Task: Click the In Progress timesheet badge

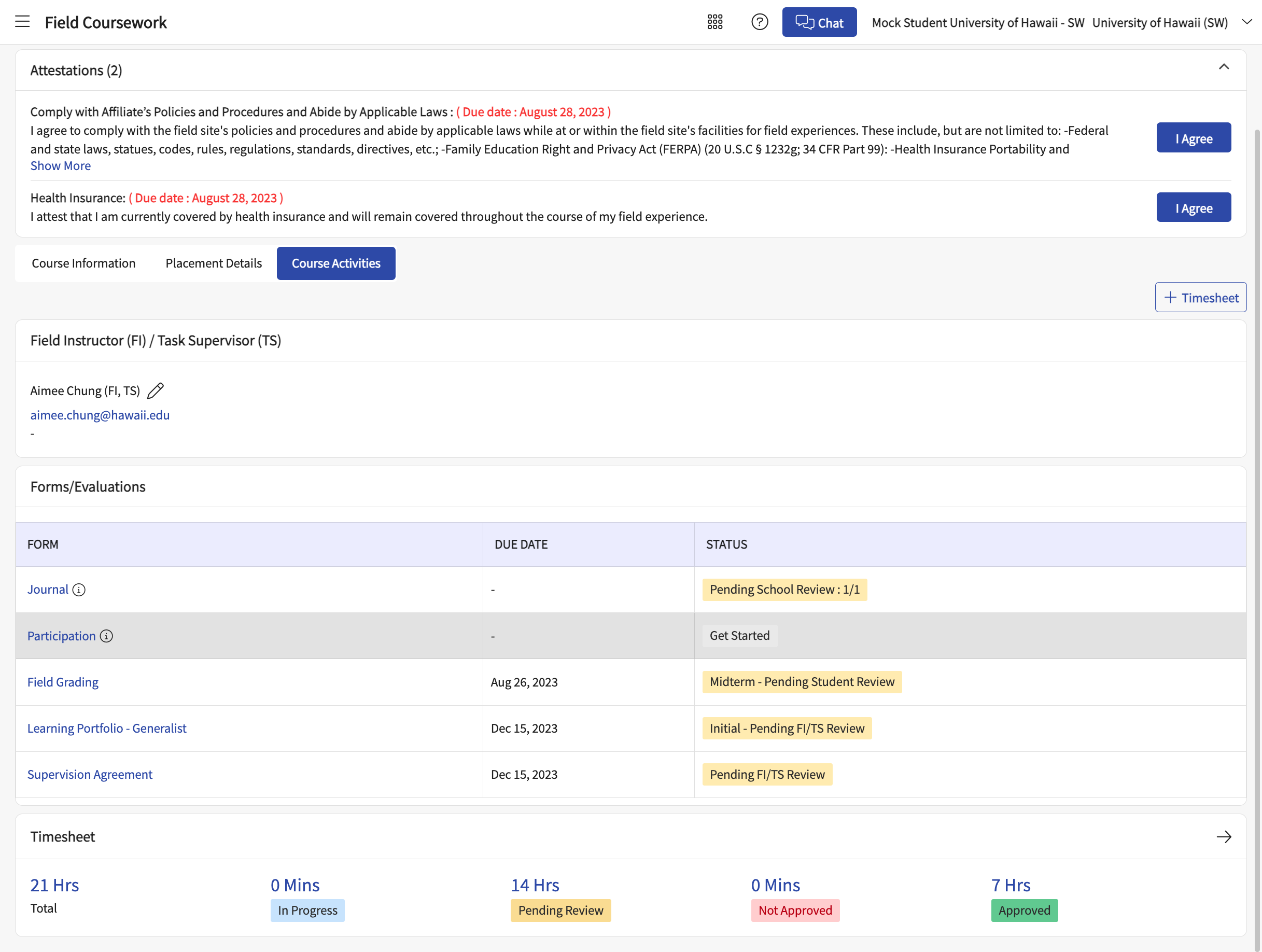Action: [x=307, y=911]
